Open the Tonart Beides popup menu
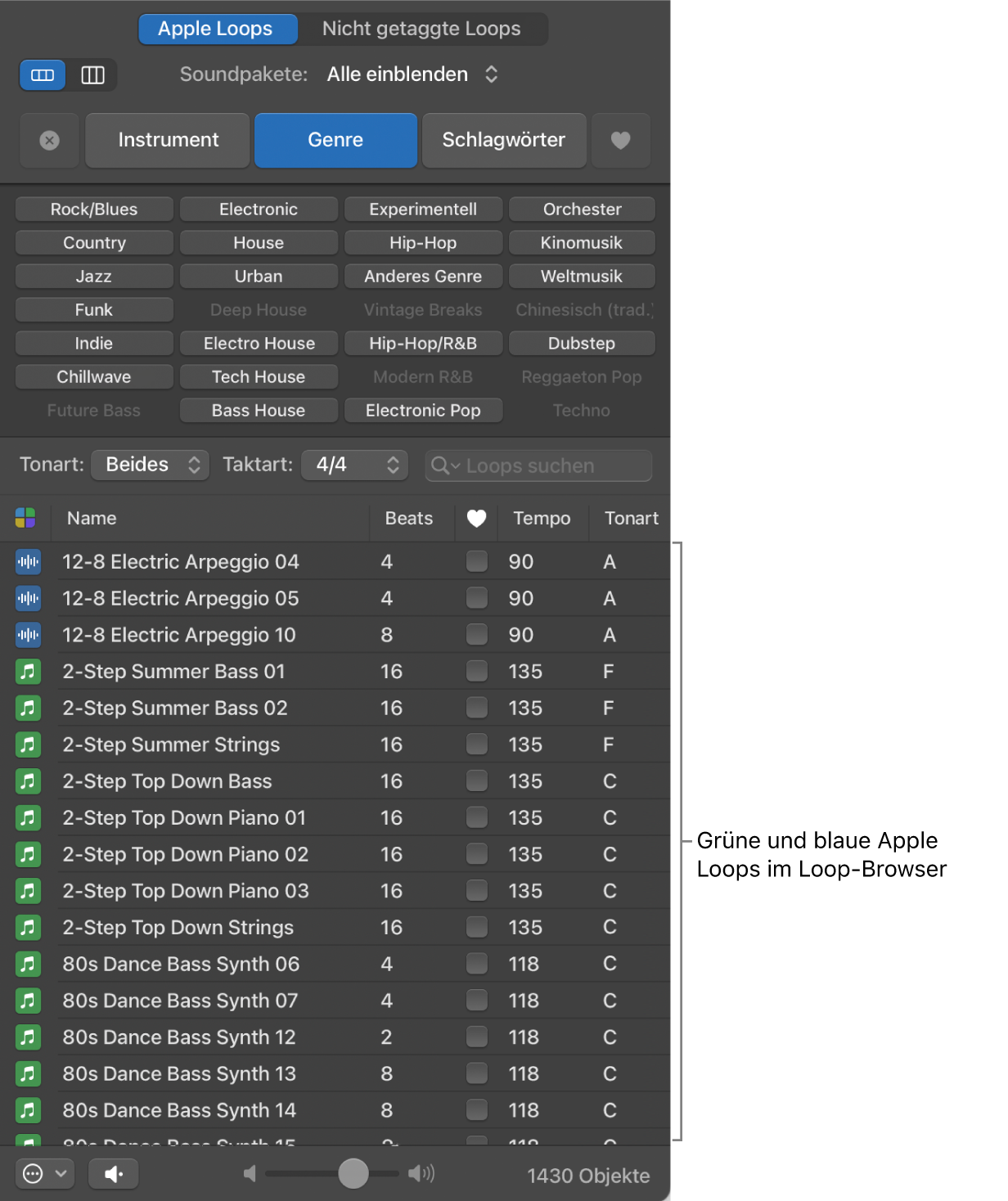The height and width of the screenshot is (1201, 1008). click(x=151, y=465)
